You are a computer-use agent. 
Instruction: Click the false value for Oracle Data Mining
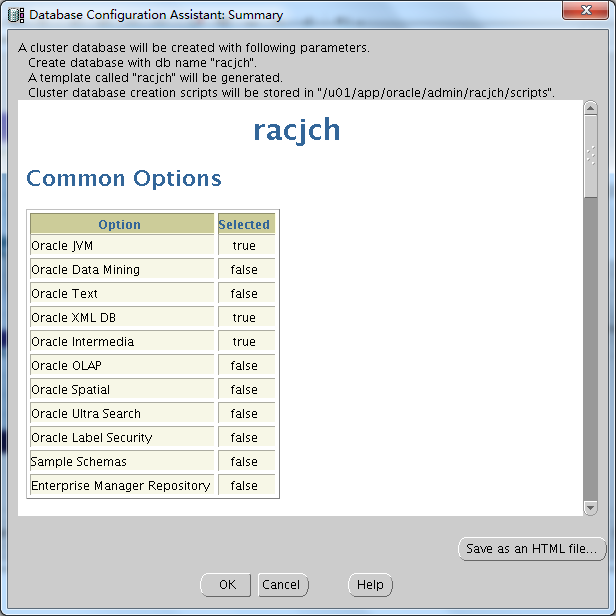(x=246, y=270)
